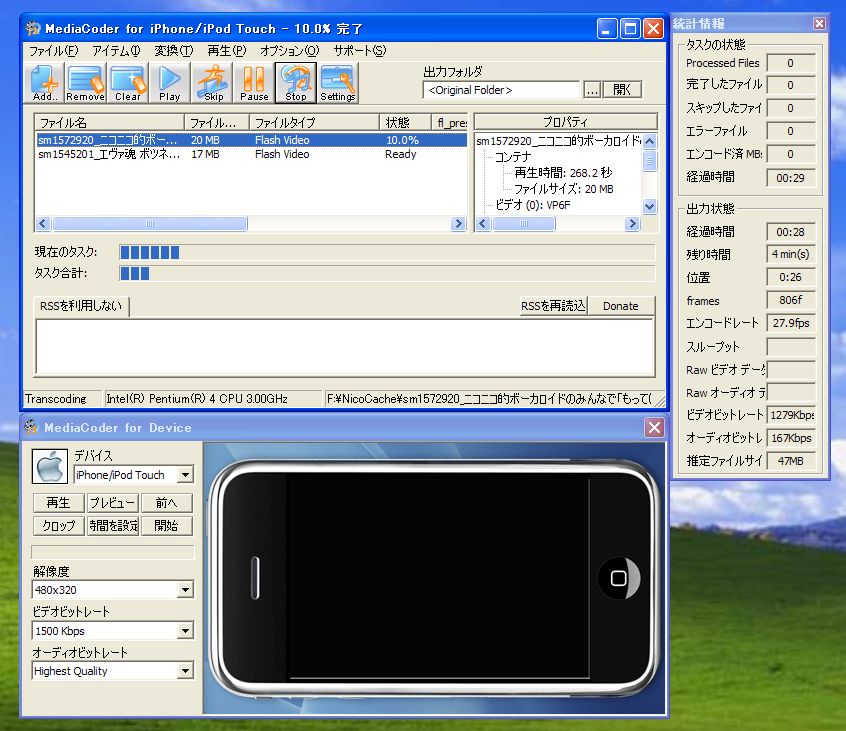Open the オプション(O) menu
The image size is (846, 731).
pos(289,51)
